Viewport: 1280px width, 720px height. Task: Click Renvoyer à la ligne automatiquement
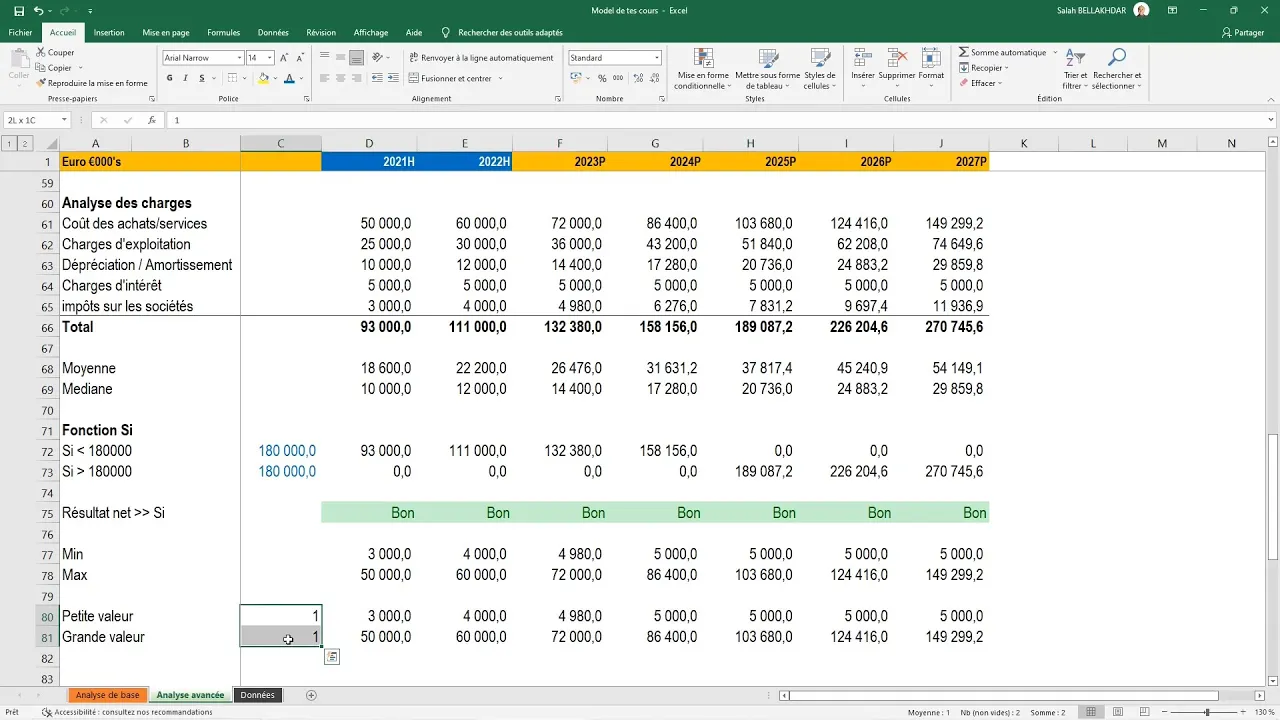pyautogui.click(x=481, y=58)
